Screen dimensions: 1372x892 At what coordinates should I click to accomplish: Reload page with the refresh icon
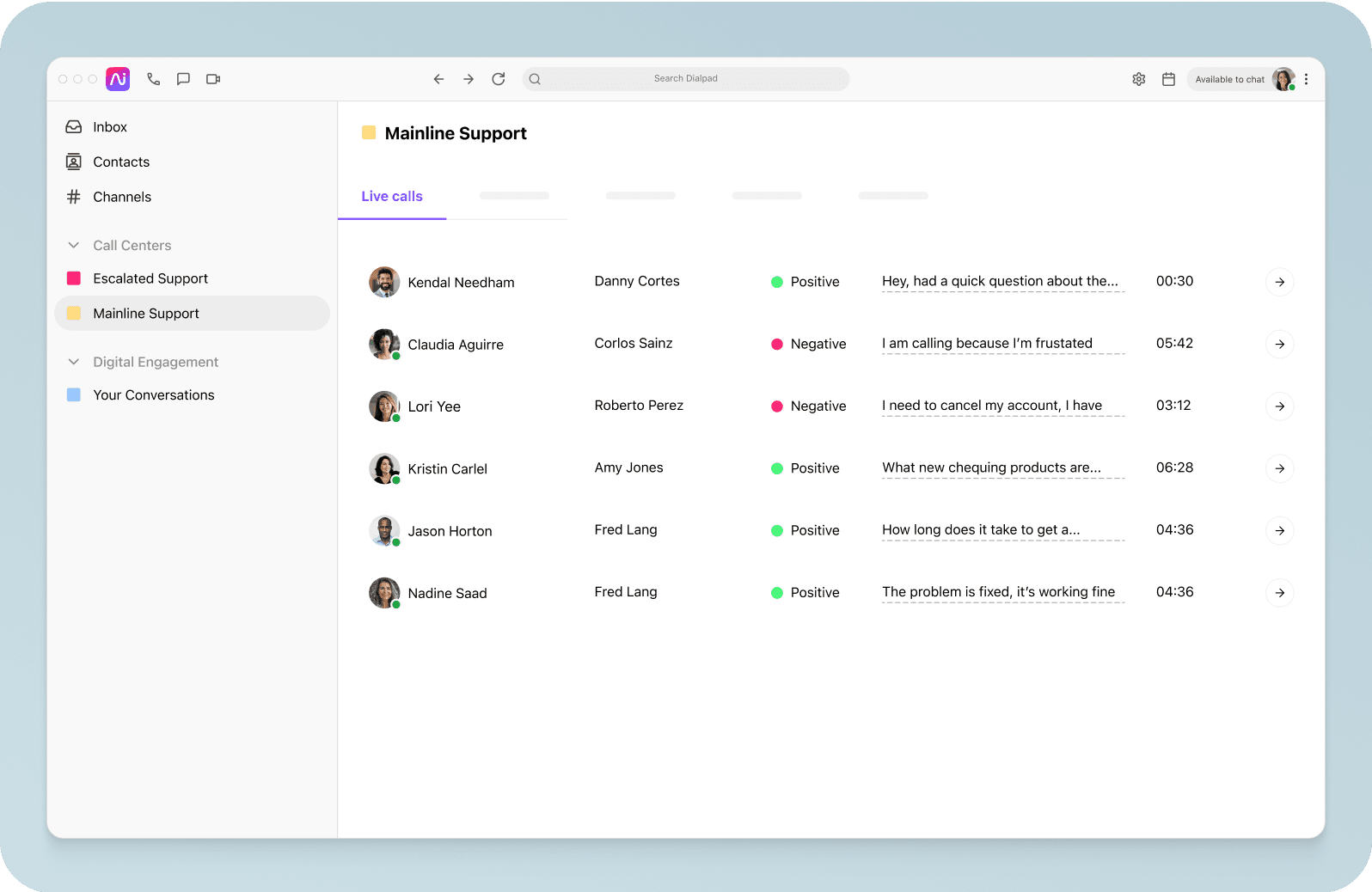pos(499,79)
